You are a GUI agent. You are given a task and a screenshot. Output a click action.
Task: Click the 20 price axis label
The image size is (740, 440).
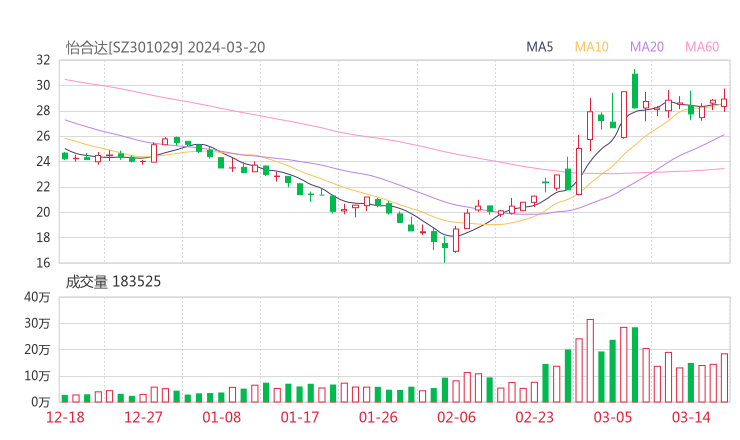pos(43,212)
